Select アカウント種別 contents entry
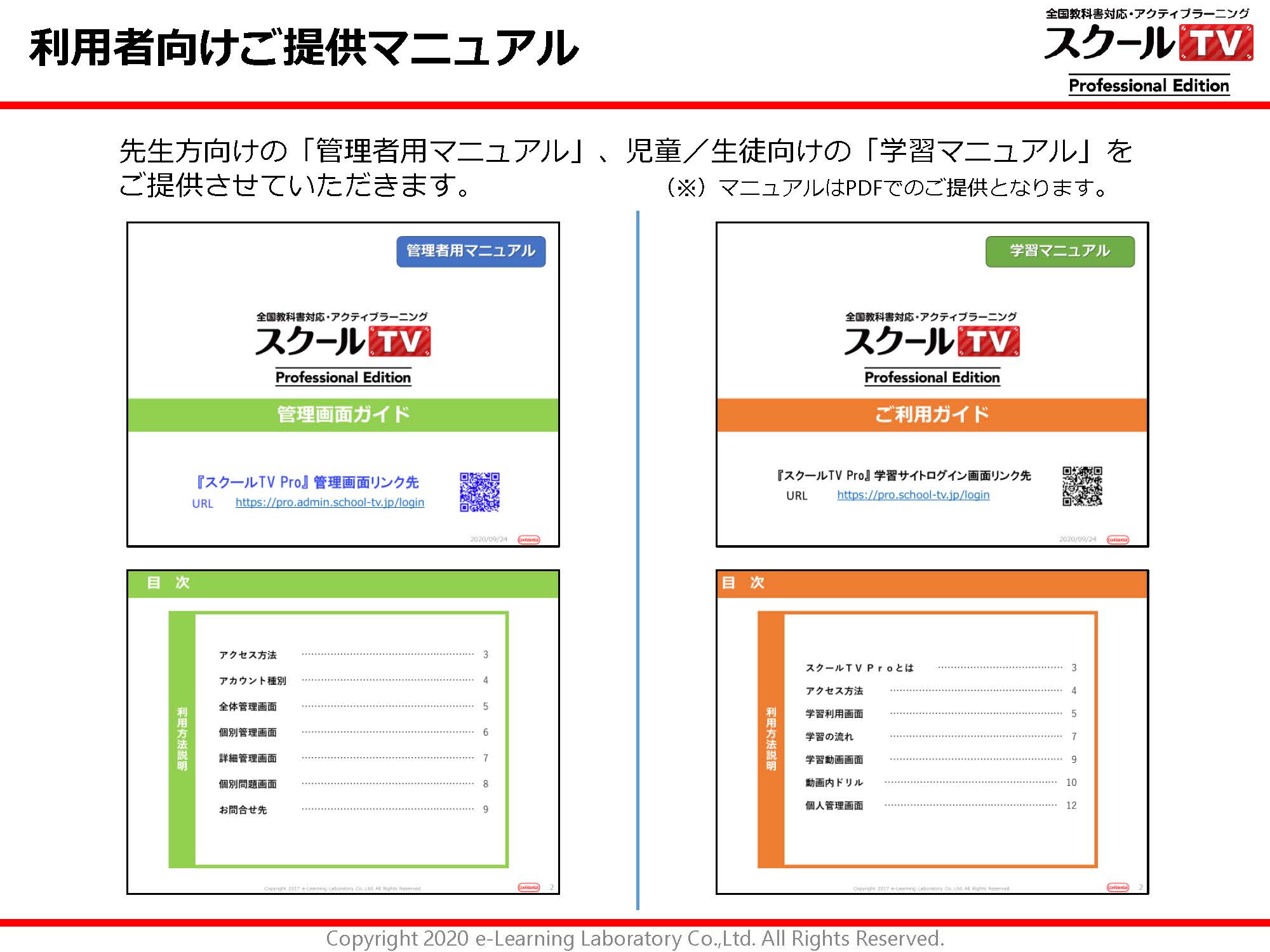This screenshot has height=952, width=1270. (x=252, y=680)
